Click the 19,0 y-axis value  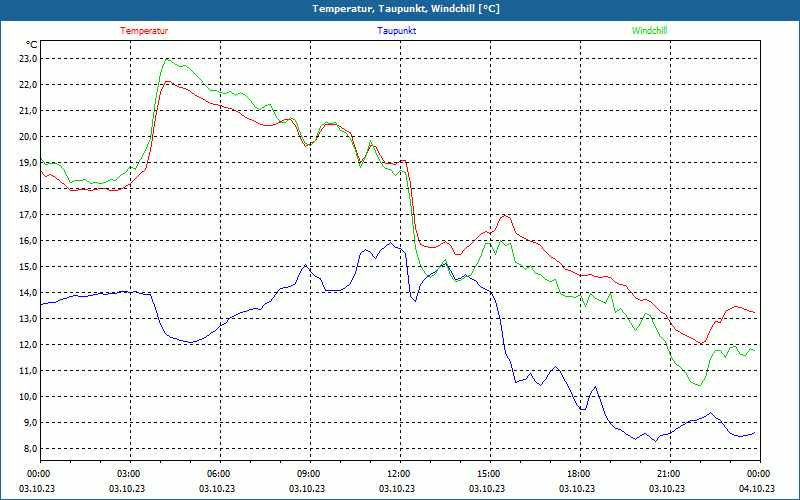point(29,163)
